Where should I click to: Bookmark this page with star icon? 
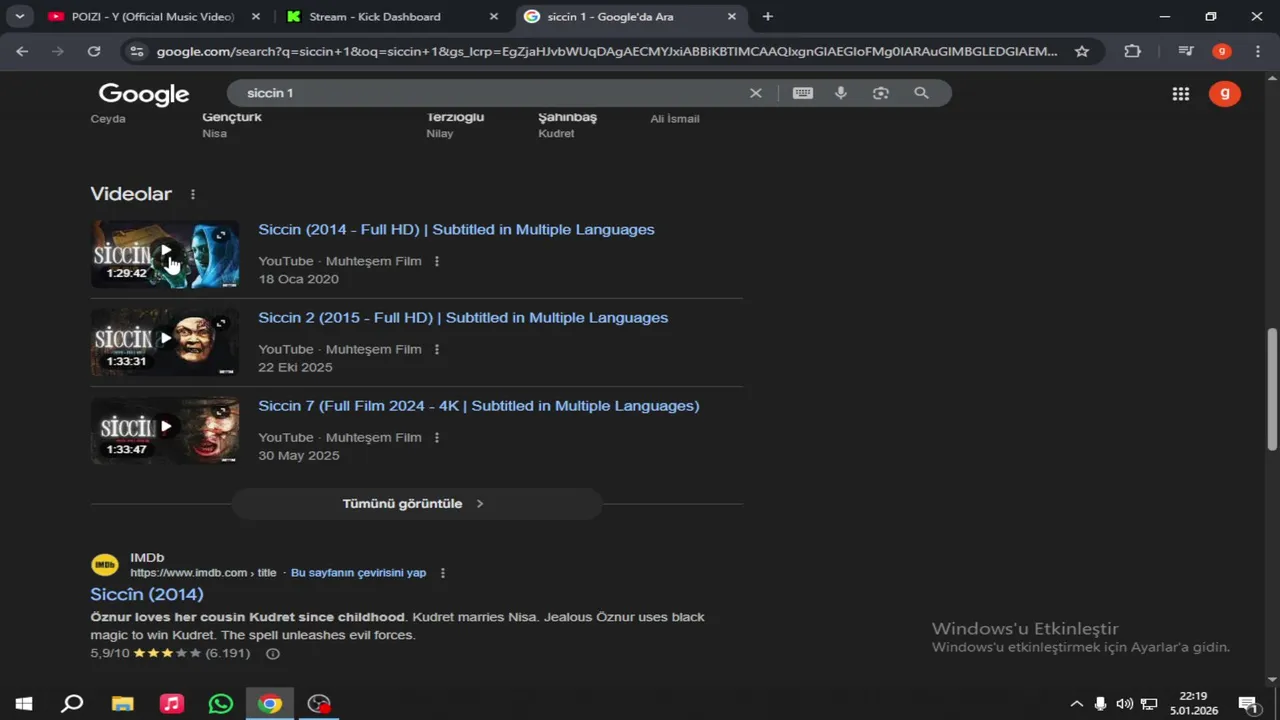click(1082, 51)
